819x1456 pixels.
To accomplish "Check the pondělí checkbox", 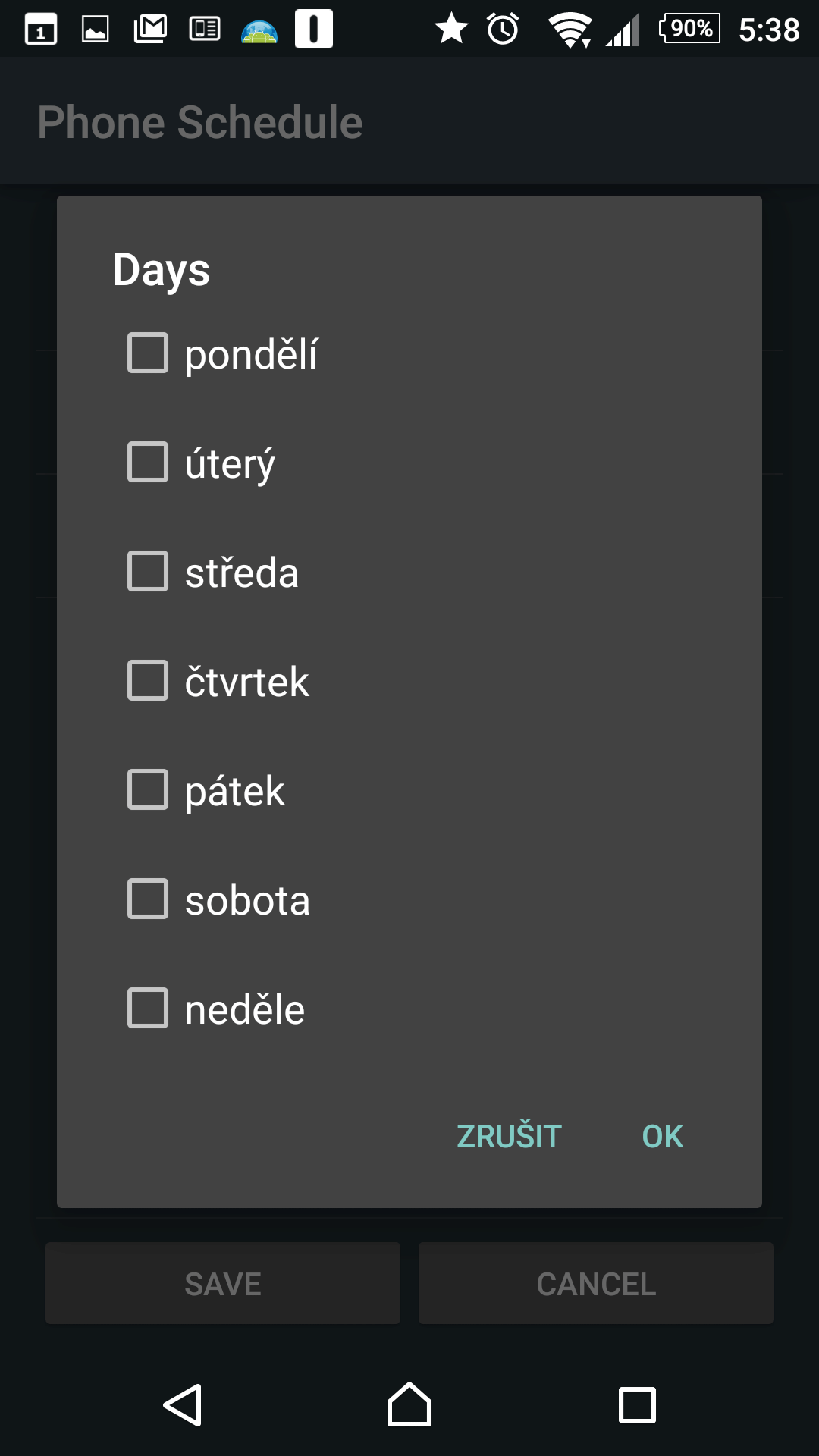I will click(x=148, y=353).
